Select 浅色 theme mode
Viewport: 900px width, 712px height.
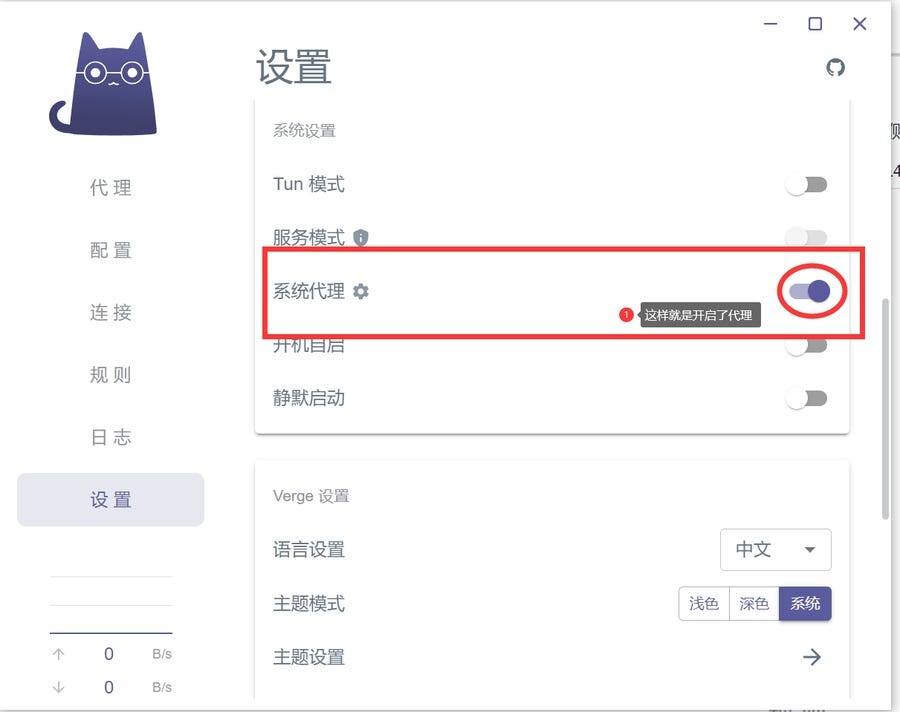click(x=704, y=603)
